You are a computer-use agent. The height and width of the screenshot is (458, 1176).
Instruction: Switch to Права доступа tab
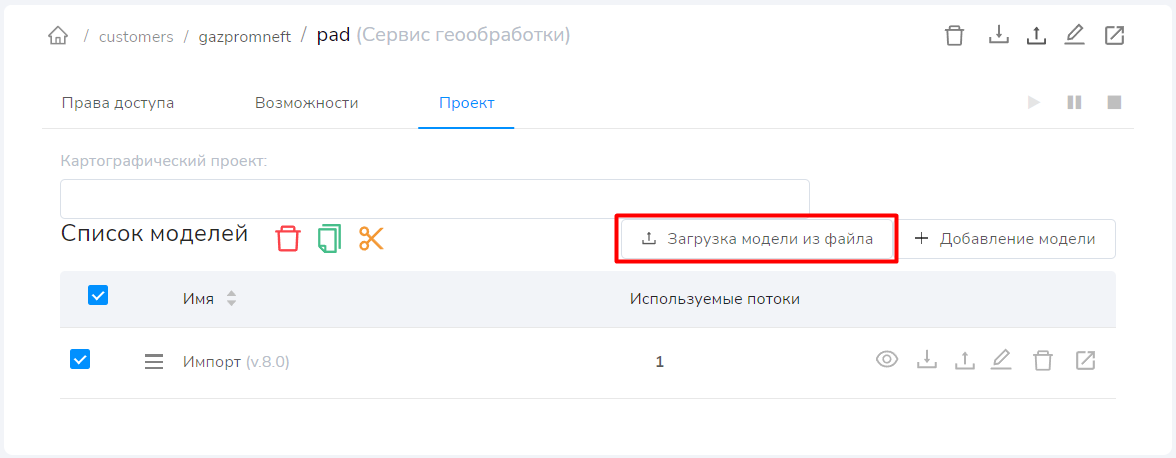pyautogui.click(x=118, y=103)
